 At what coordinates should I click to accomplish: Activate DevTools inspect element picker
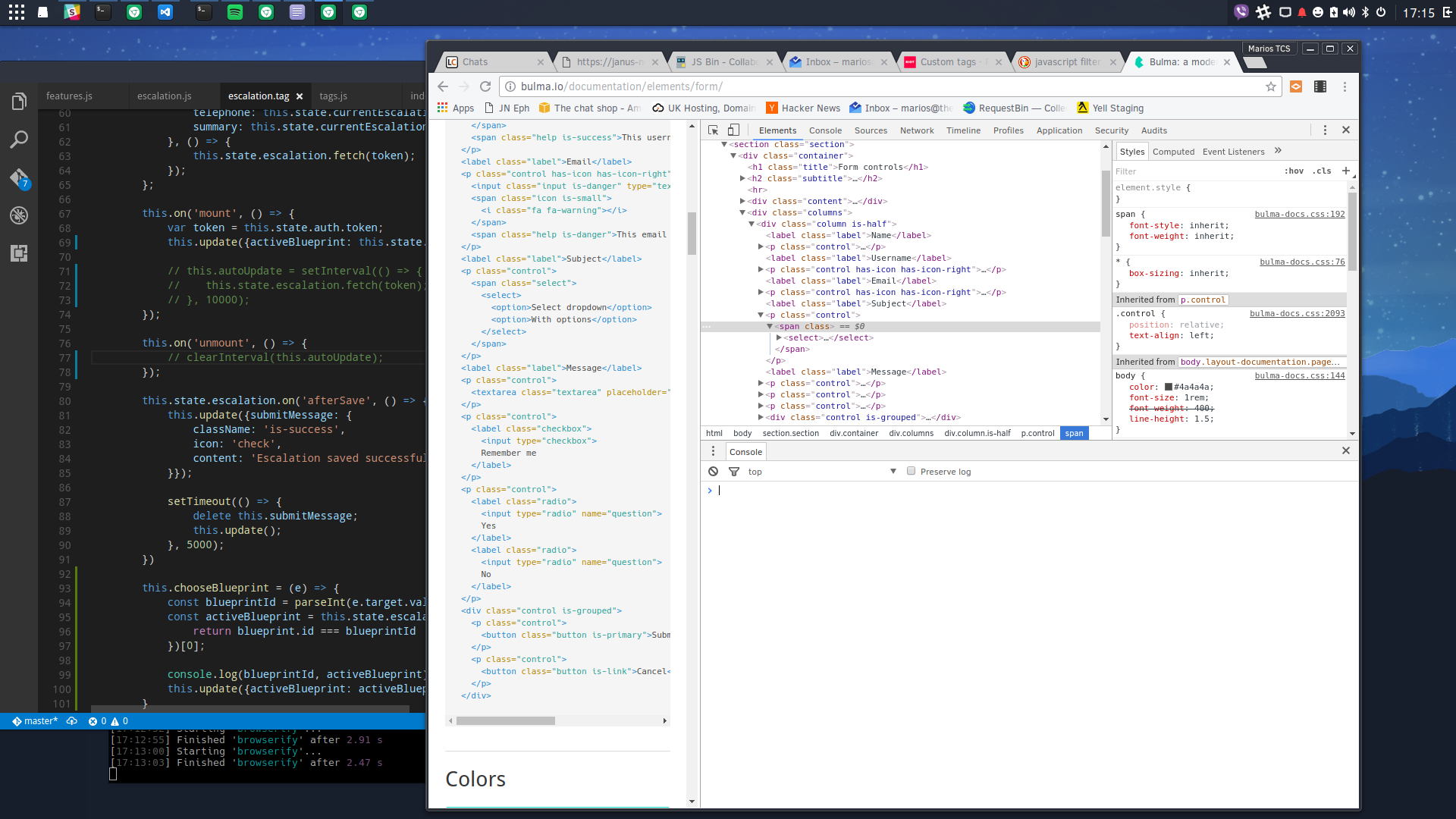click(713, 130)
